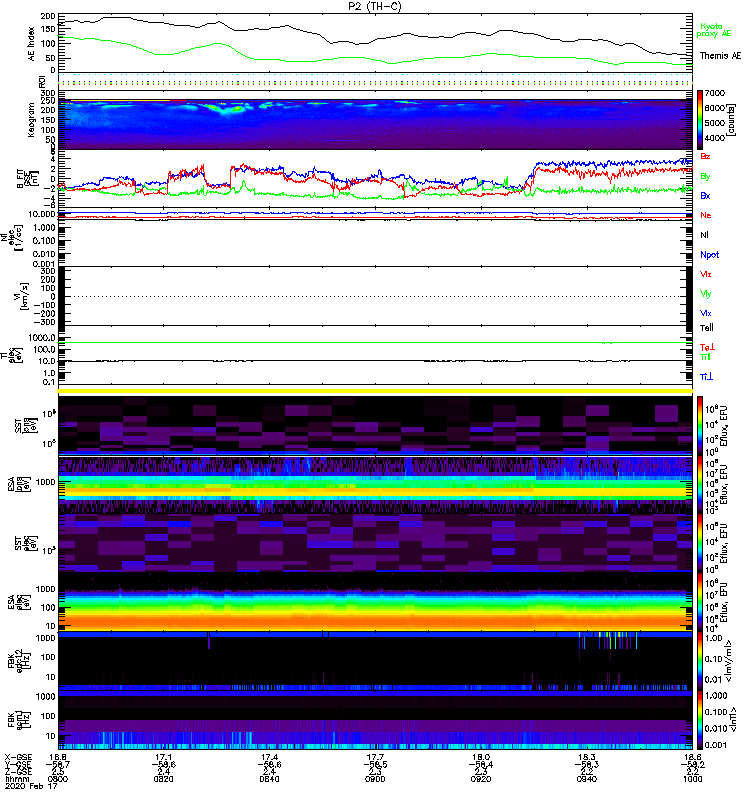The height and width of the screenshot is (800, 750).
Task: Click the 'hhmm' row label
Action: 15,779
